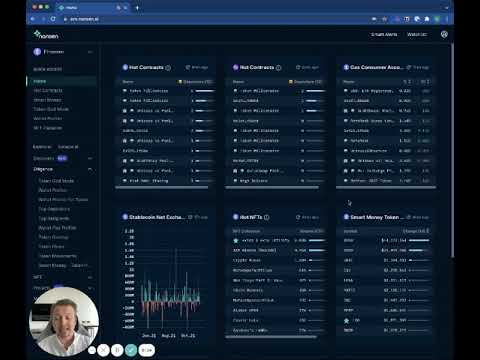Click the browser address bar

point(213,19)
